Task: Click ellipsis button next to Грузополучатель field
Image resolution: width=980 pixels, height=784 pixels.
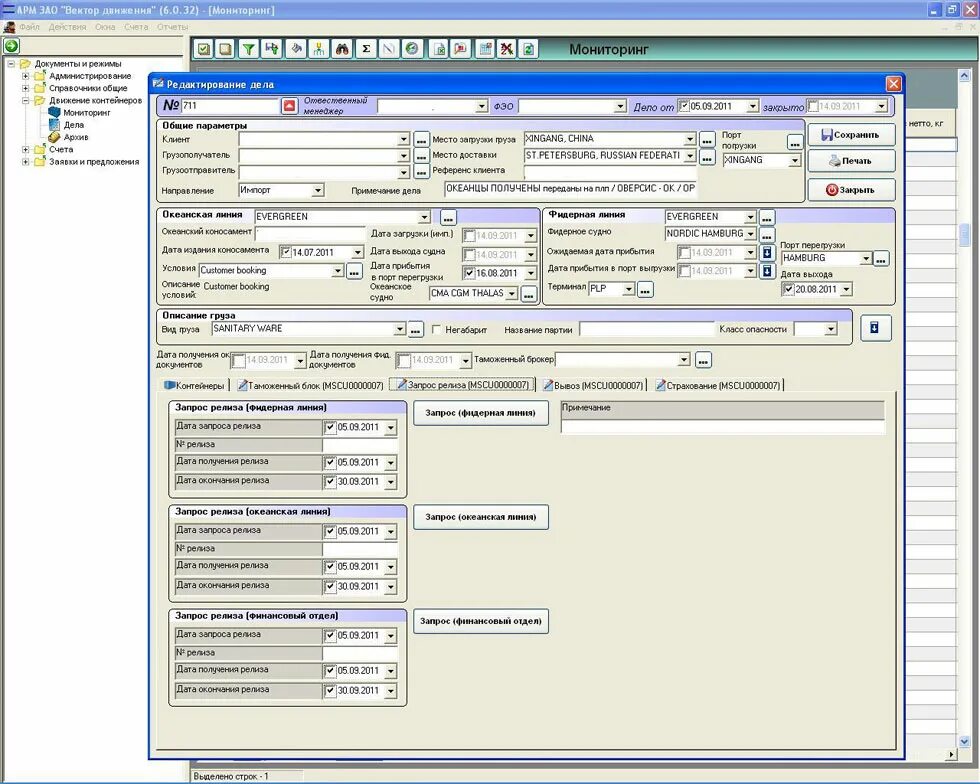Action: point(421,156)
